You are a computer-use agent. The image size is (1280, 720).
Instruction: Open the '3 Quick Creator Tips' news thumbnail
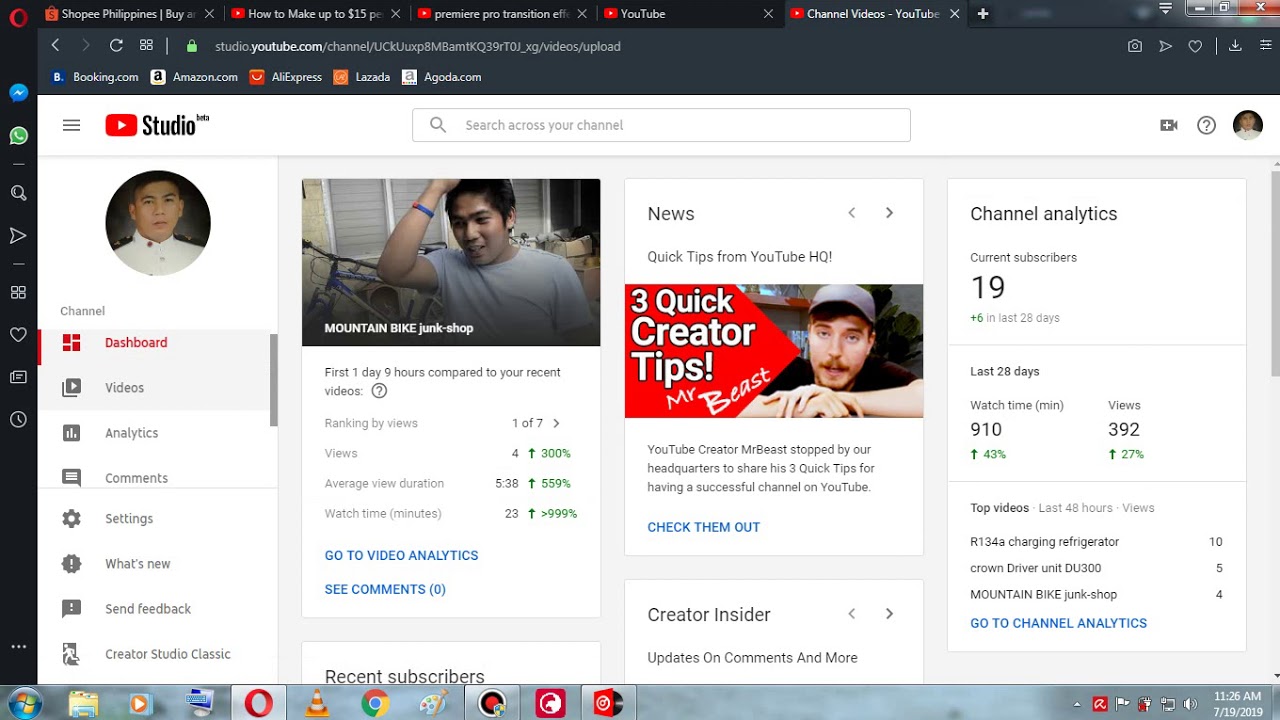pos(774,351)
